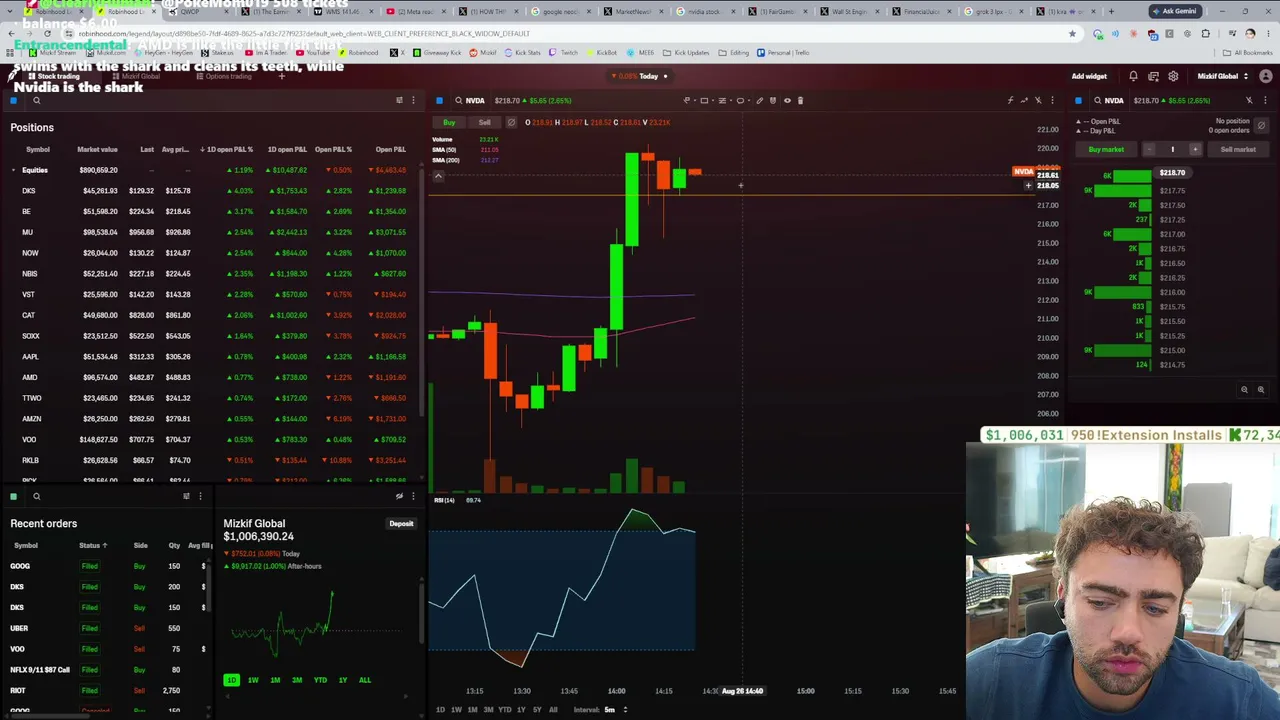Image resolution: width=1280 pixels, height=720 pixels.
Task: Select the 1D range on the account chart
Action: [x=231, y=680]
